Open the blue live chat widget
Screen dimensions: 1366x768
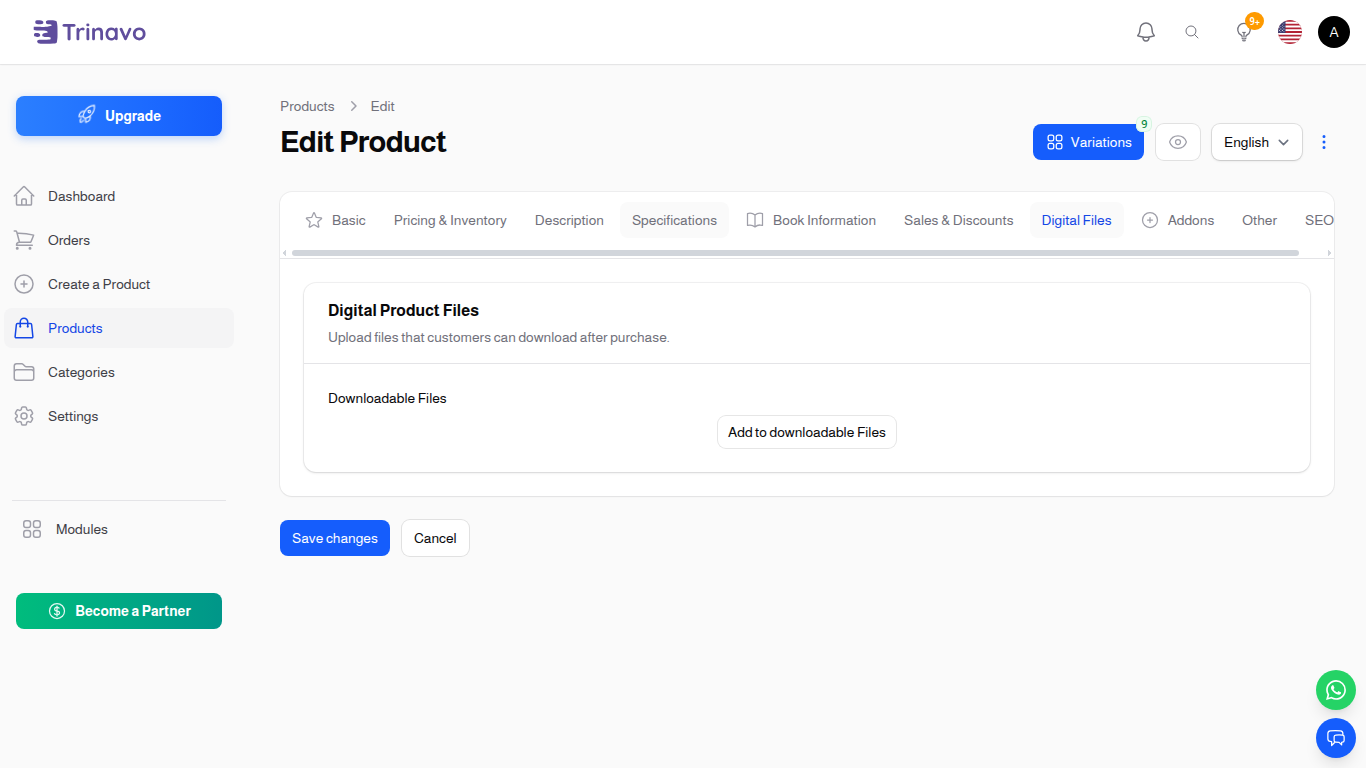coord(1336,738)
